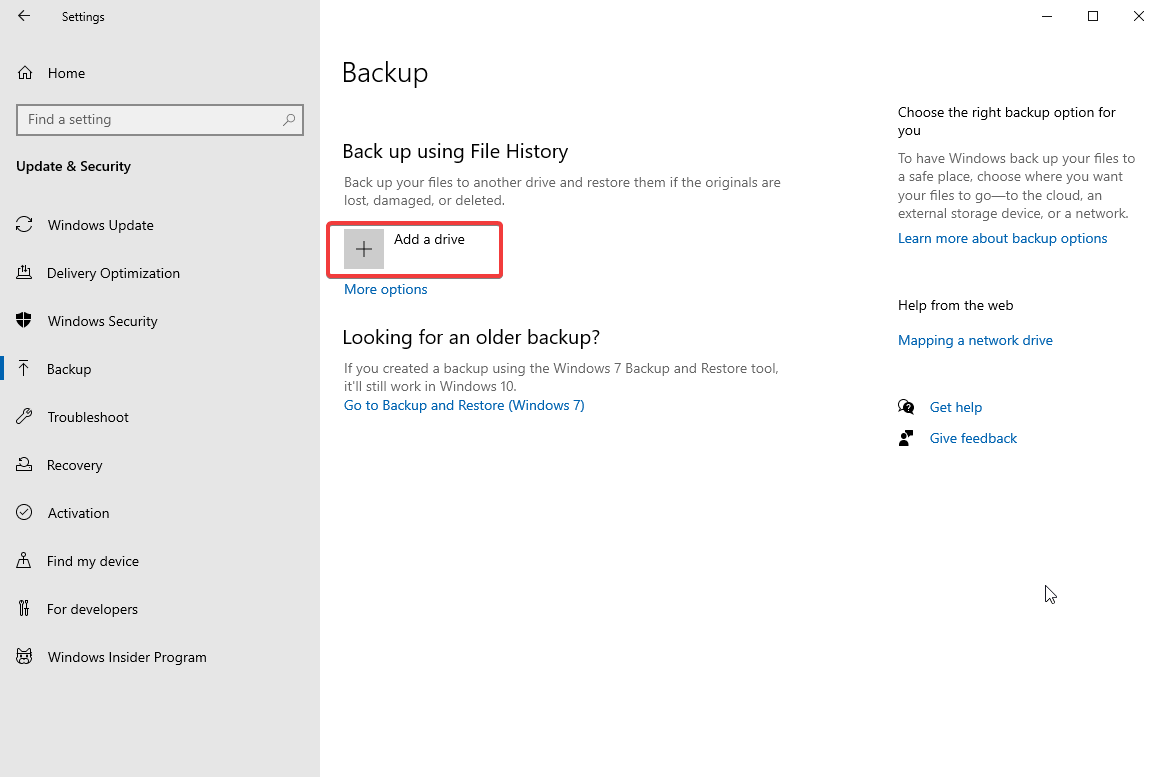The width and height of the screenshot is (1162, 777).
Task: Click the back arrow in Settings
Action: pyautogui.click(x=24, y=16)
